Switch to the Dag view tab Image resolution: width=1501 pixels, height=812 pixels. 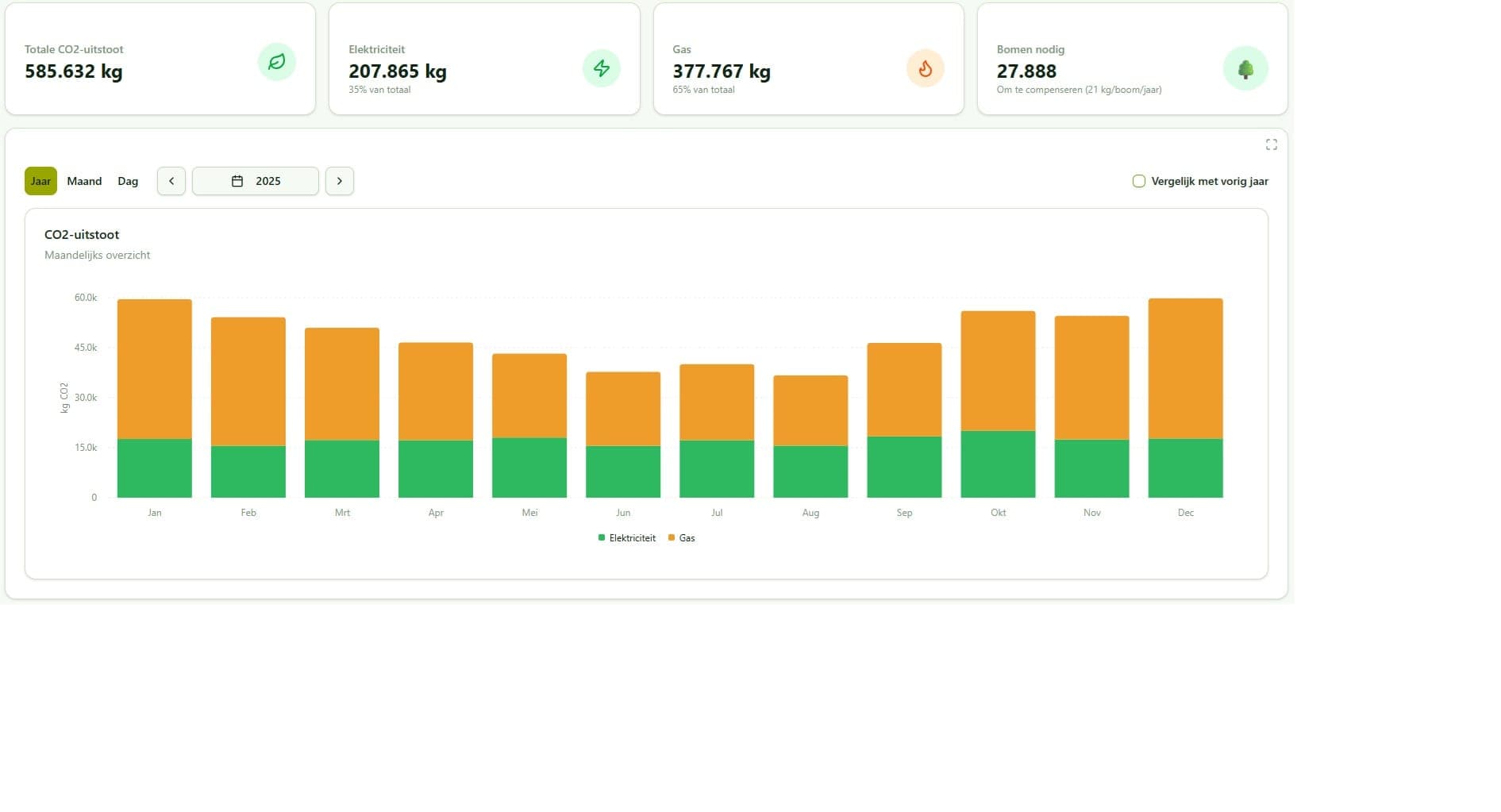128,181
